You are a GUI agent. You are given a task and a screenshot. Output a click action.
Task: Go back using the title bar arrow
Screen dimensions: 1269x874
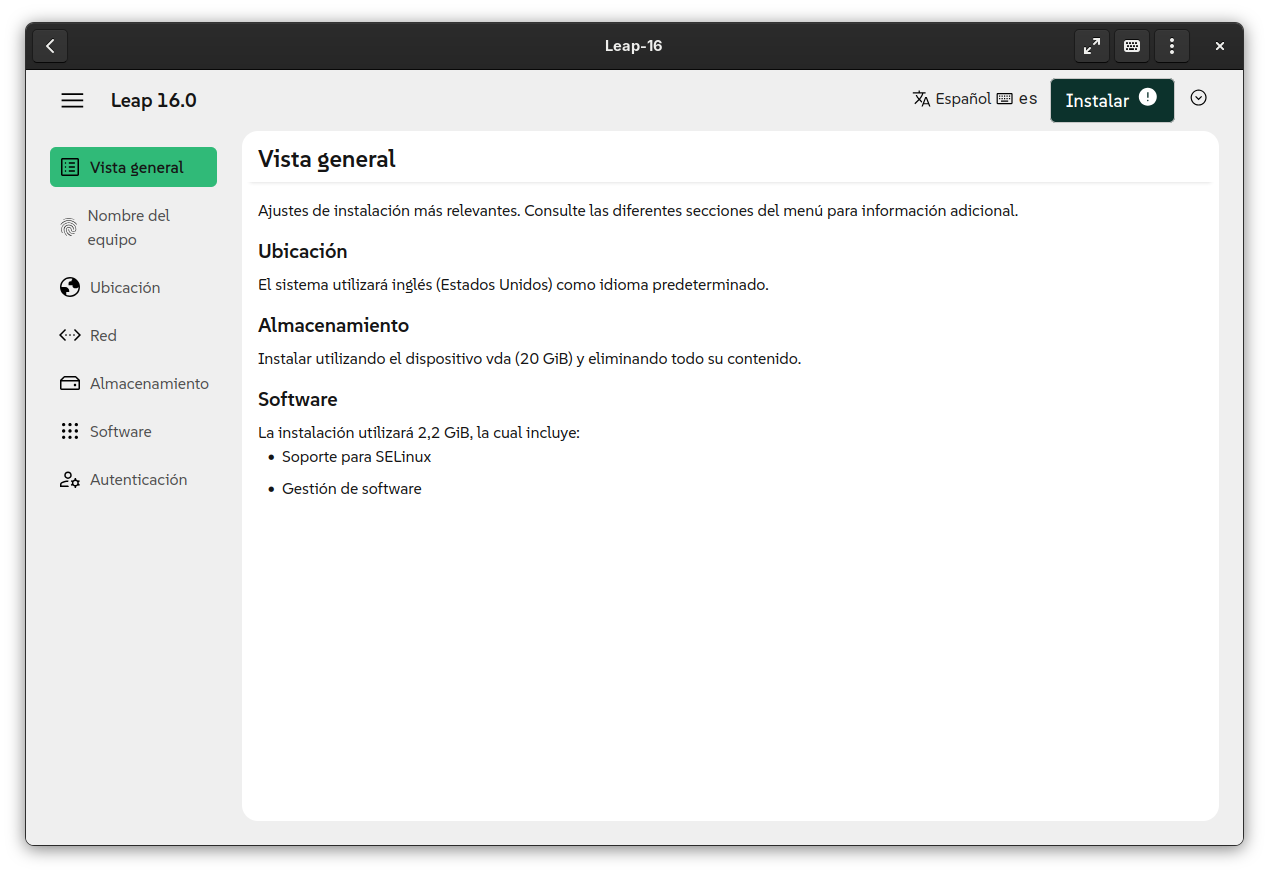pos(50,46)
